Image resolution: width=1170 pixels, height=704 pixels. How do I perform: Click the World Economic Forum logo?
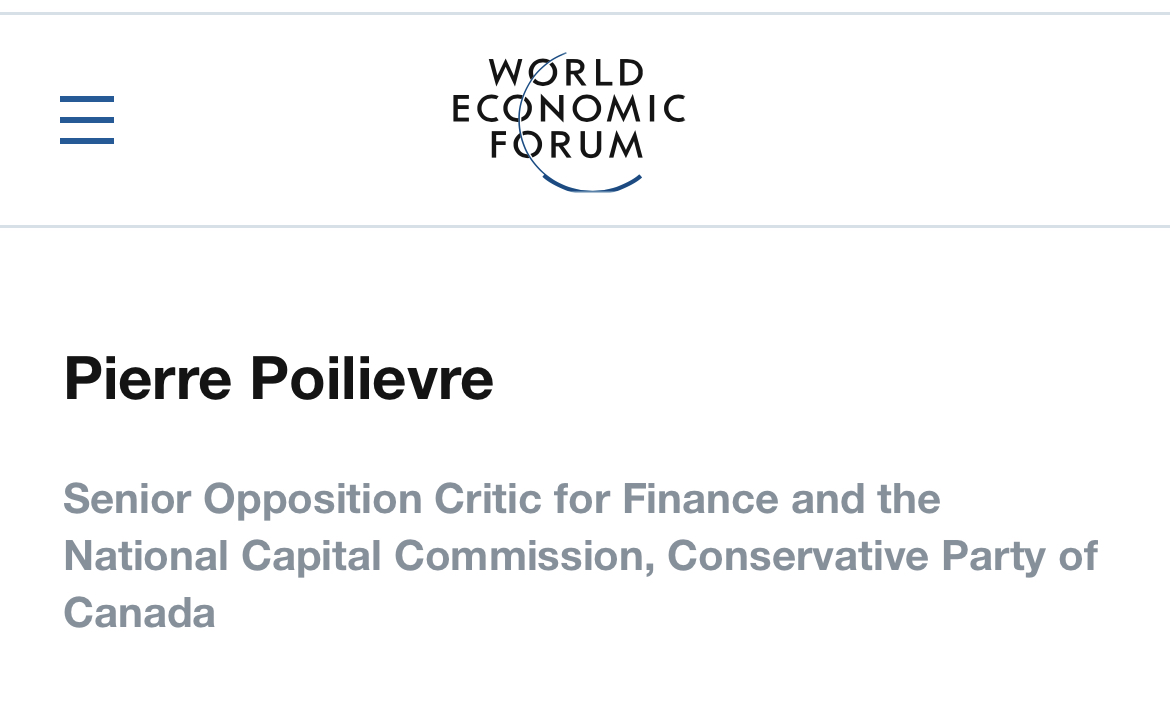pyautogui.click(x=569, y=122)
